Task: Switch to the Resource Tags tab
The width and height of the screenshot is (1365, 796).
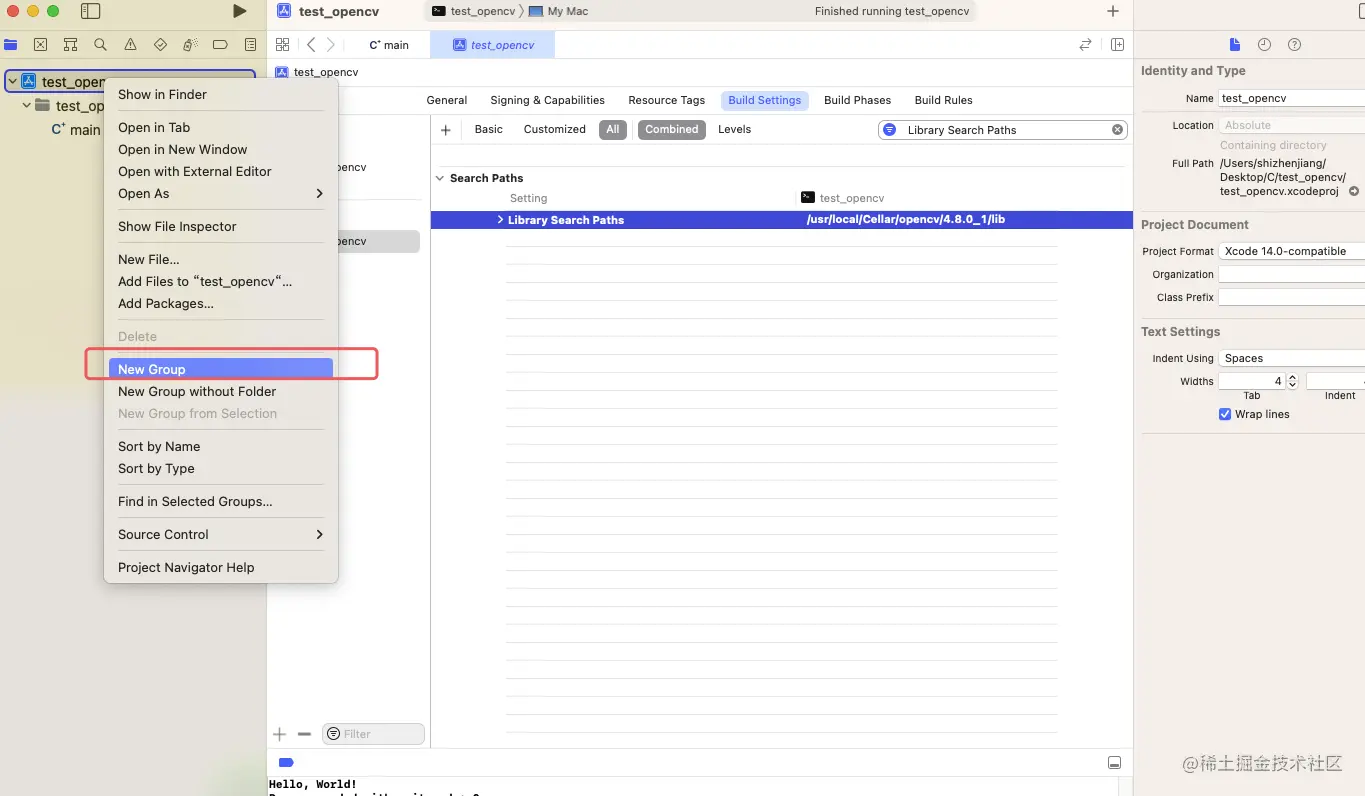Action: [x=666, y=100]
